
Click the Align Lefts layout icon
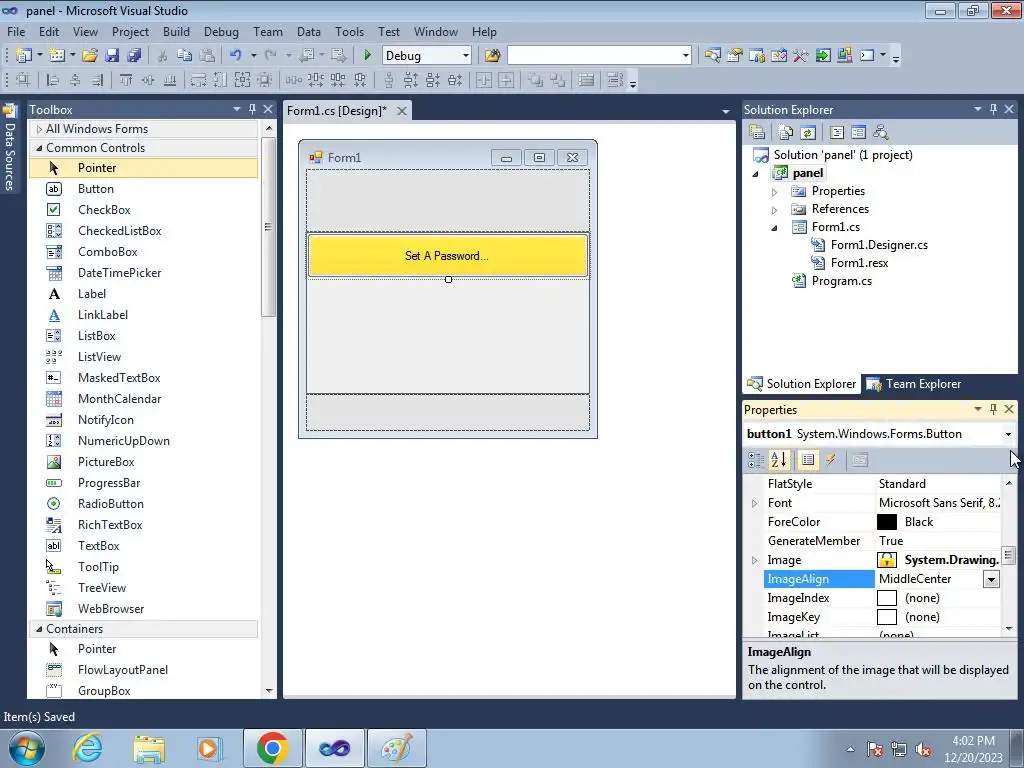[54, 80]
